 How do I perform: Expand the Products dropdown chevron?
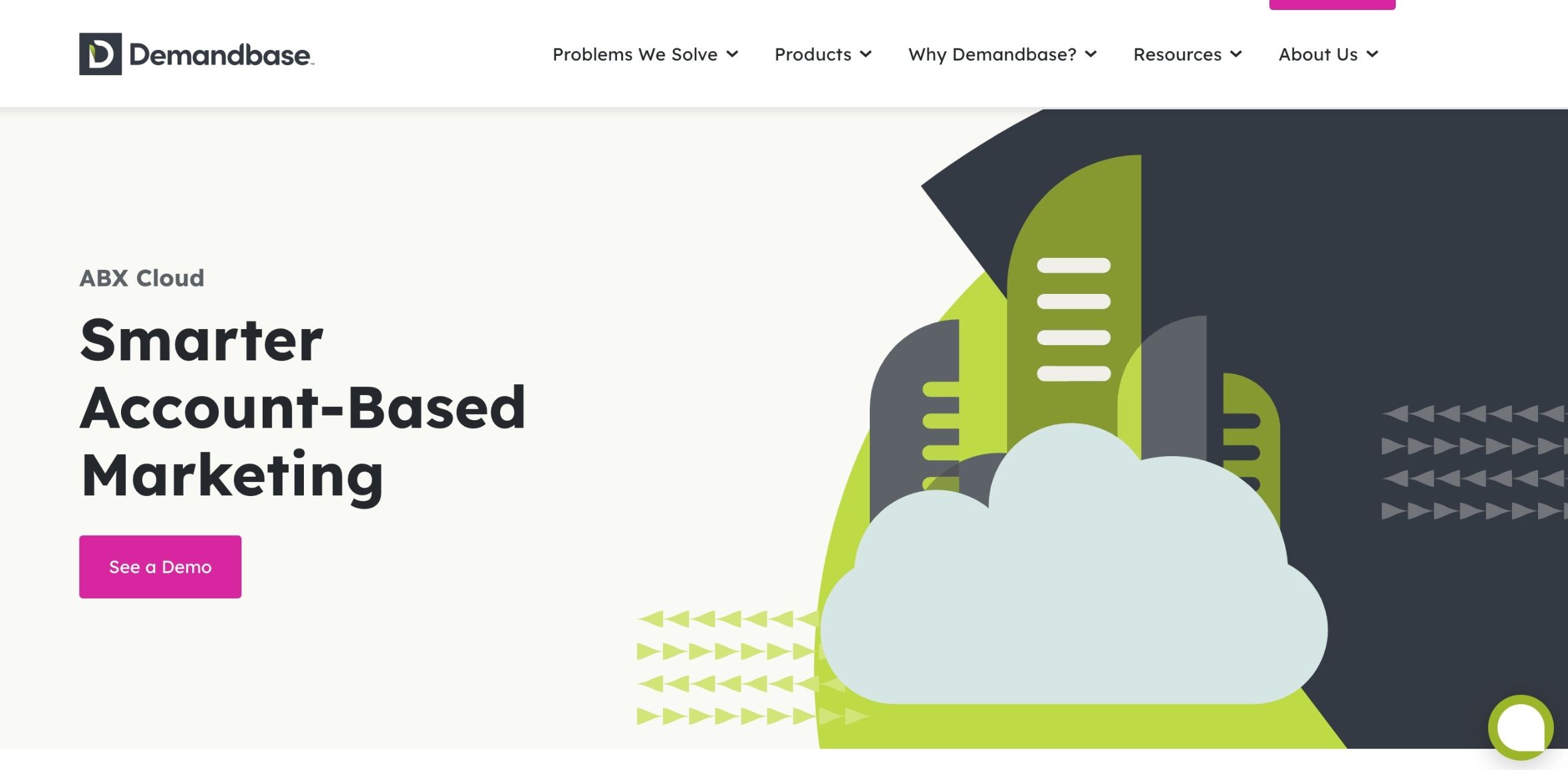coord(866,55)
